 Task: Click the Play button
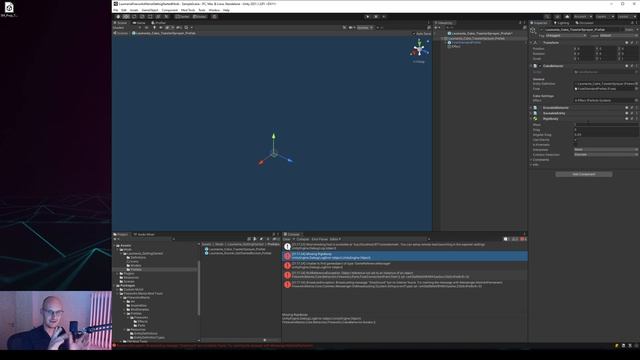(x=368, y=17)
